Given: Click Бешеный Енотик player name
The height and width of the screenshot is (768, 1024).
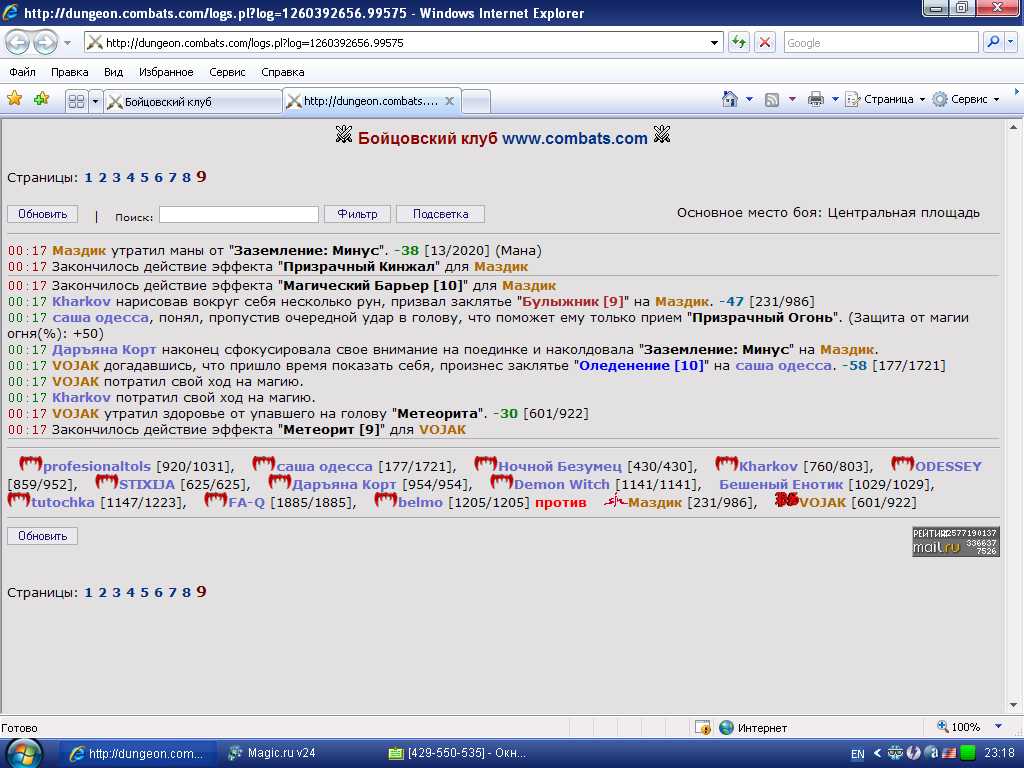Looking at the screenshot, I should pyautogui.click(x=781, y=485).
